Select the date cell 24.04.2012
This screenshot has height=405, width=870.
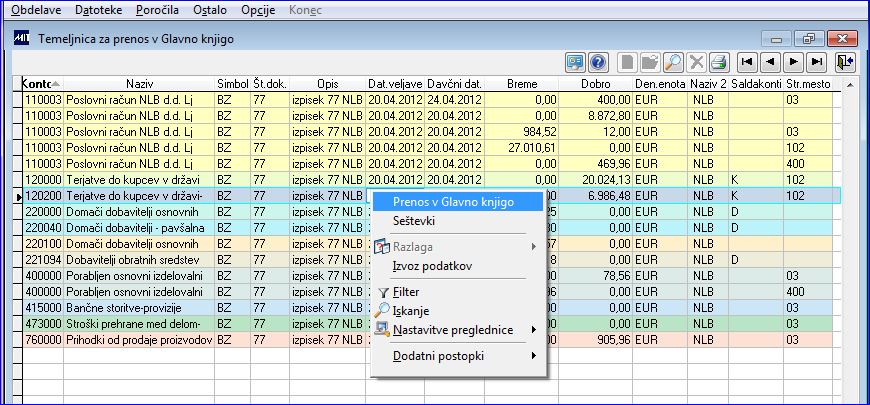click(455, 100)
